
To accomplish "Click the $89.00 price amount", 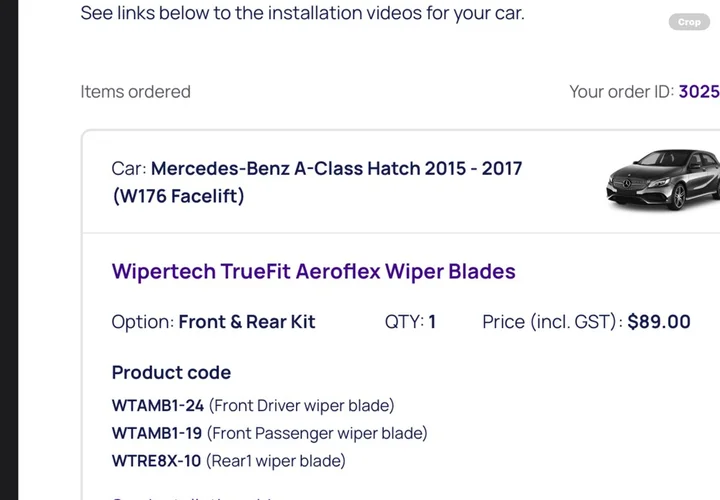I will tap(659, 322).
